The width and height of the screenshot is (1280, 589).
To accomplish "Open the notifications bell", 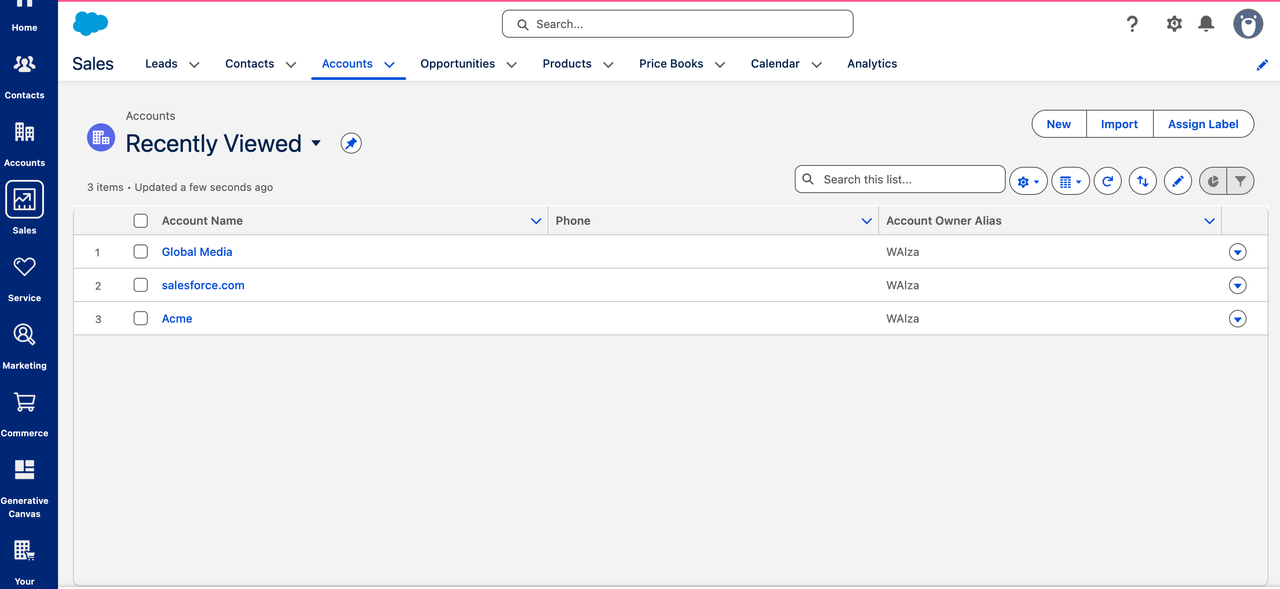I will point(1206,24).
